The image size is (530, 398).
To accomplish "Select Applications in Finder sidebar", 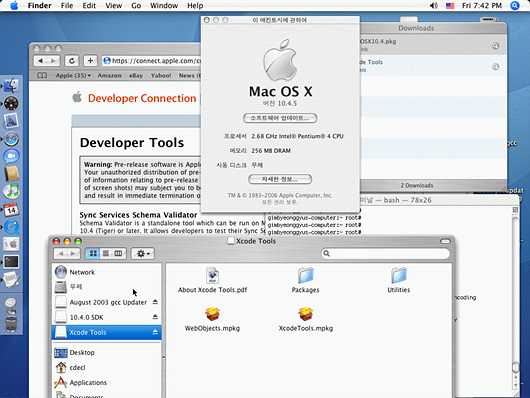I will pos(106,382).
